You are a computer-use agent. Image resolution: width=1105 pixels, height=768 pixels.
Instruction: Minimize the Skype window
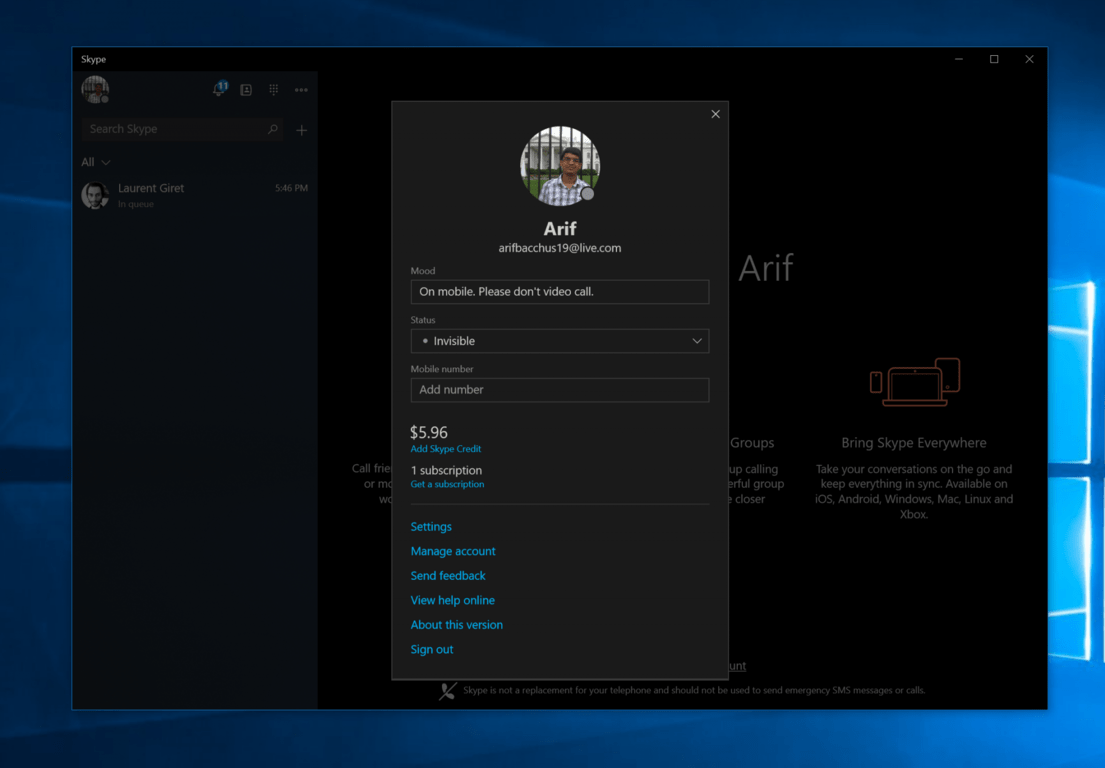(x=958, y=59)
